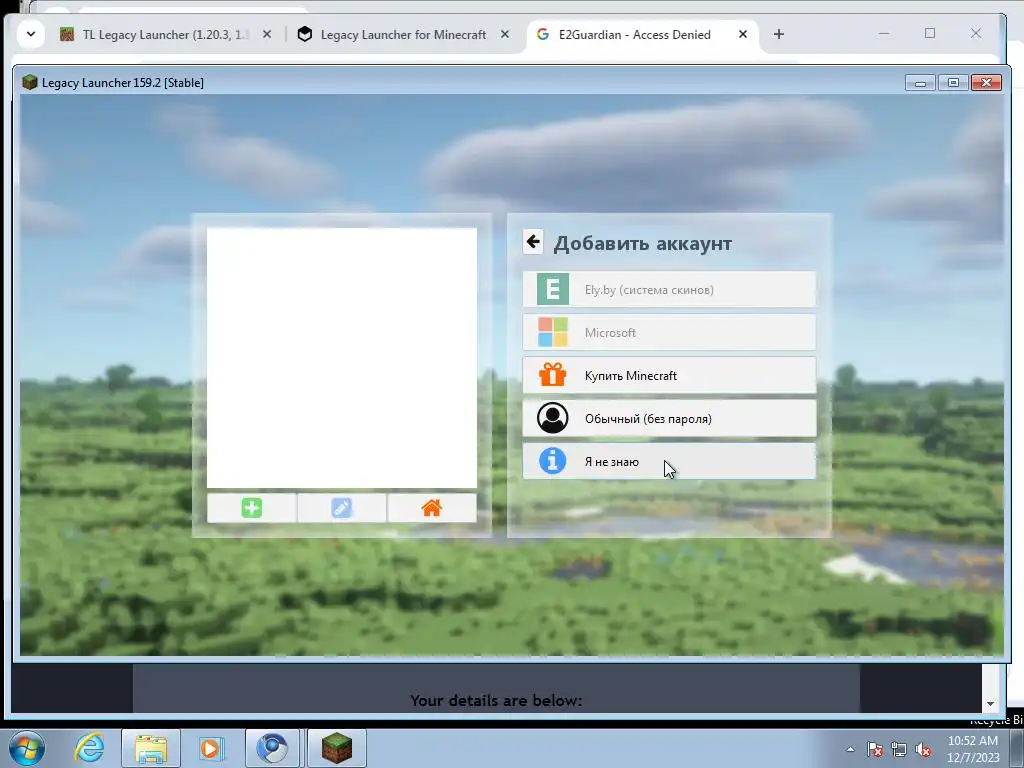Screen dimensions: 1024x768
Task: Click the Legacy Launcher grass block title icon
Action: click(29, 82)
